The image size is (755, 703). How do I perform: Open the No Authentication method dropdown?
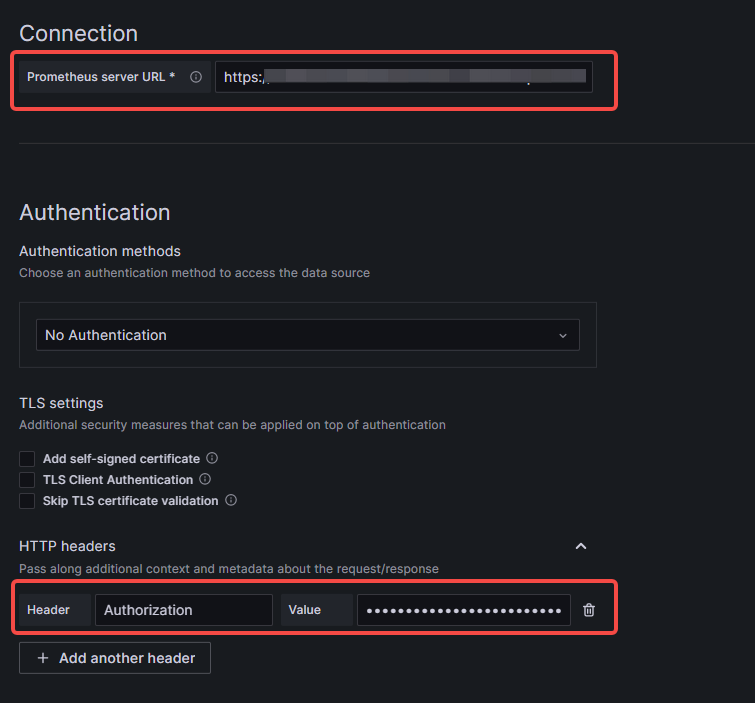[x=300, y=335]
